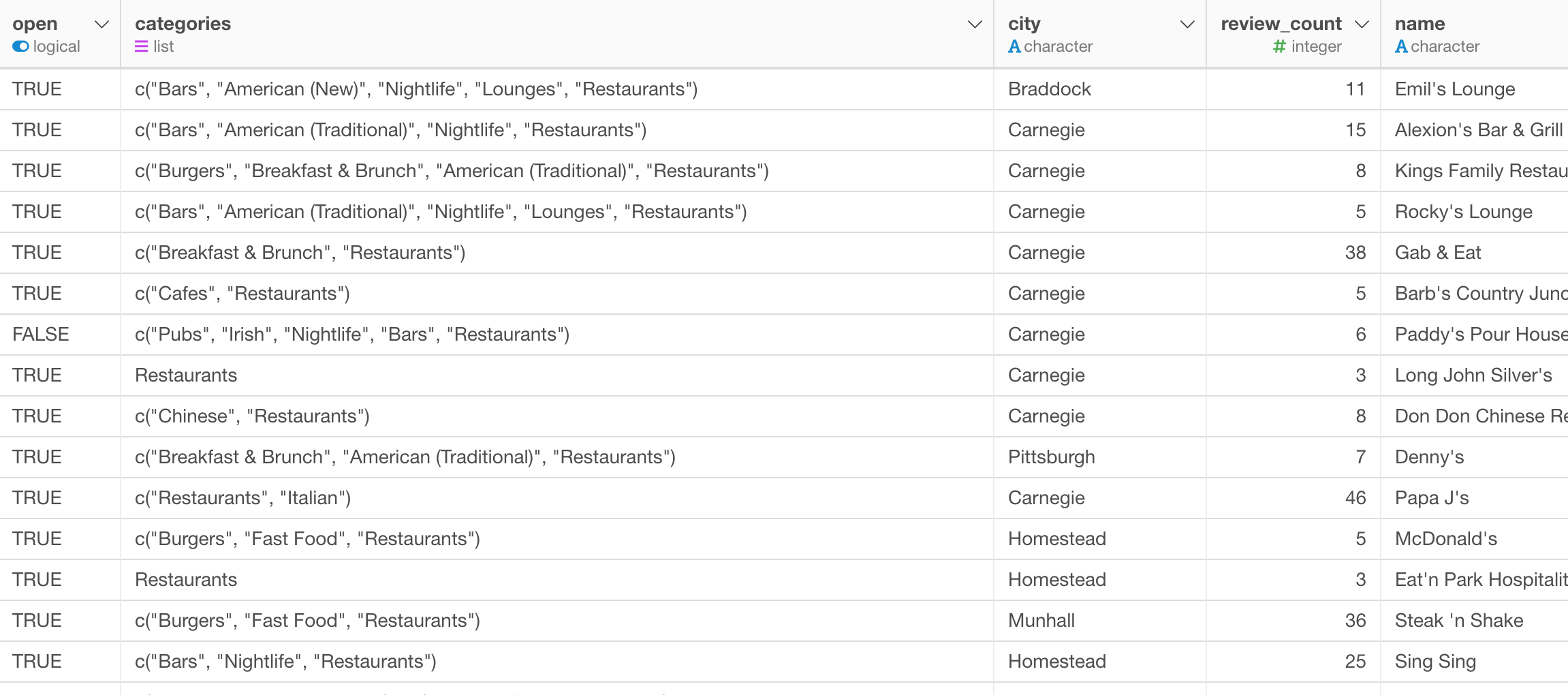Click the TRUE cell for Emil's Lounge row

click(60, 89)
